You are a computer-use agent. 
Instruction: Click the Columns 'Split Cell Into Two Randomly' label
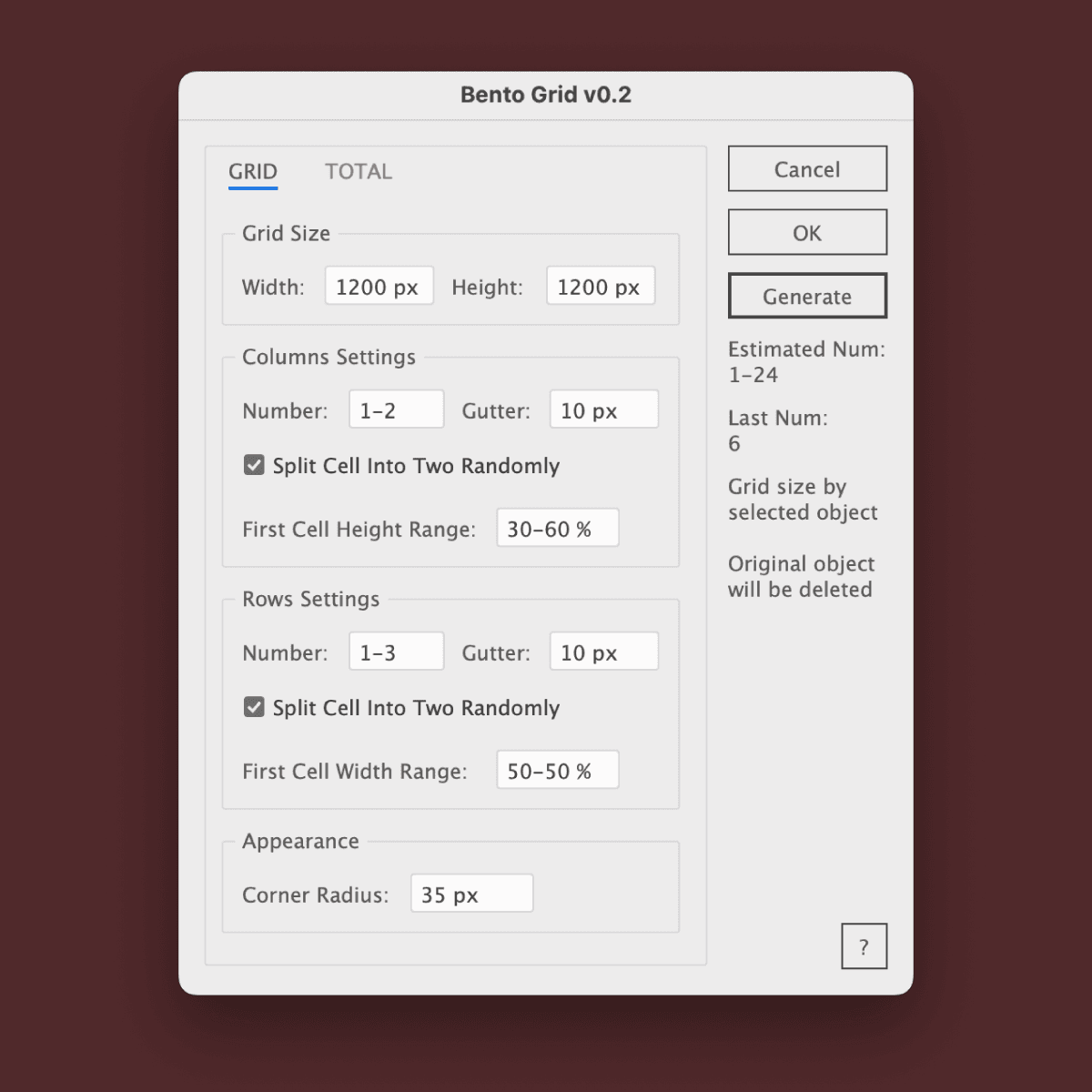[x=416, y=466]
